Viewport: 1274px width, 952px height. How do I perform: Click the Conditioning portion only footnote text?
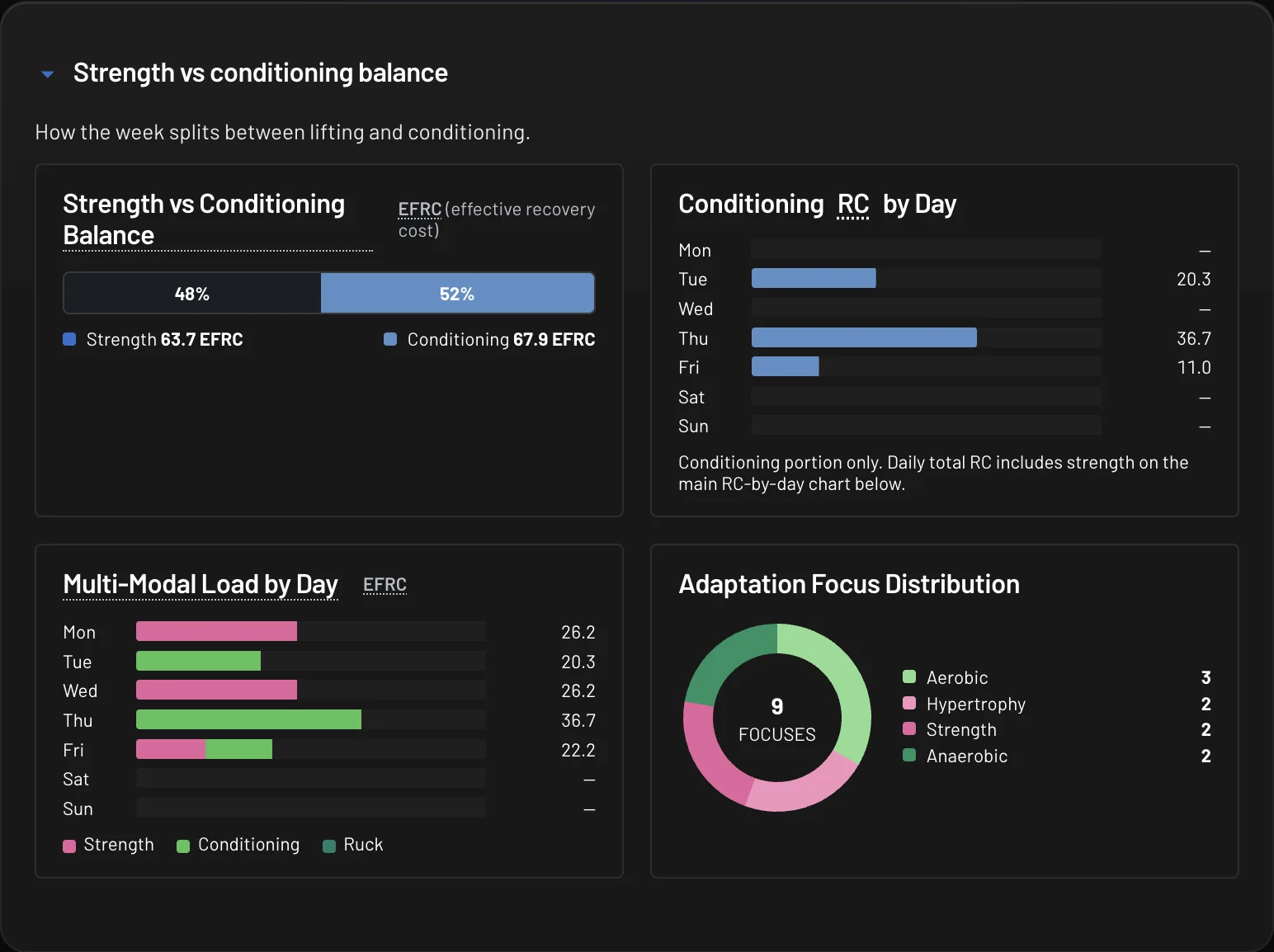click(x=933, y=474)
